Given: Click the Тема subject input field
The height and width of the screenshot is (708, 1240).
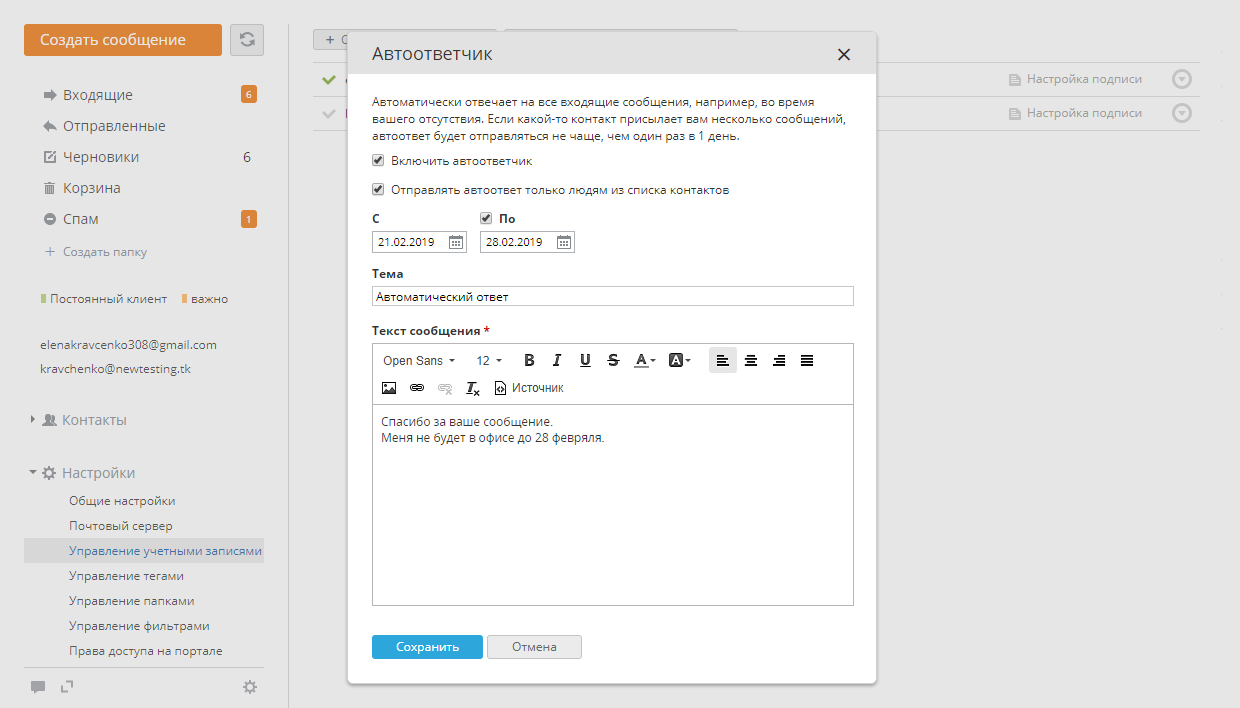Looking at the screenshot, I should (x=613, y=296).
